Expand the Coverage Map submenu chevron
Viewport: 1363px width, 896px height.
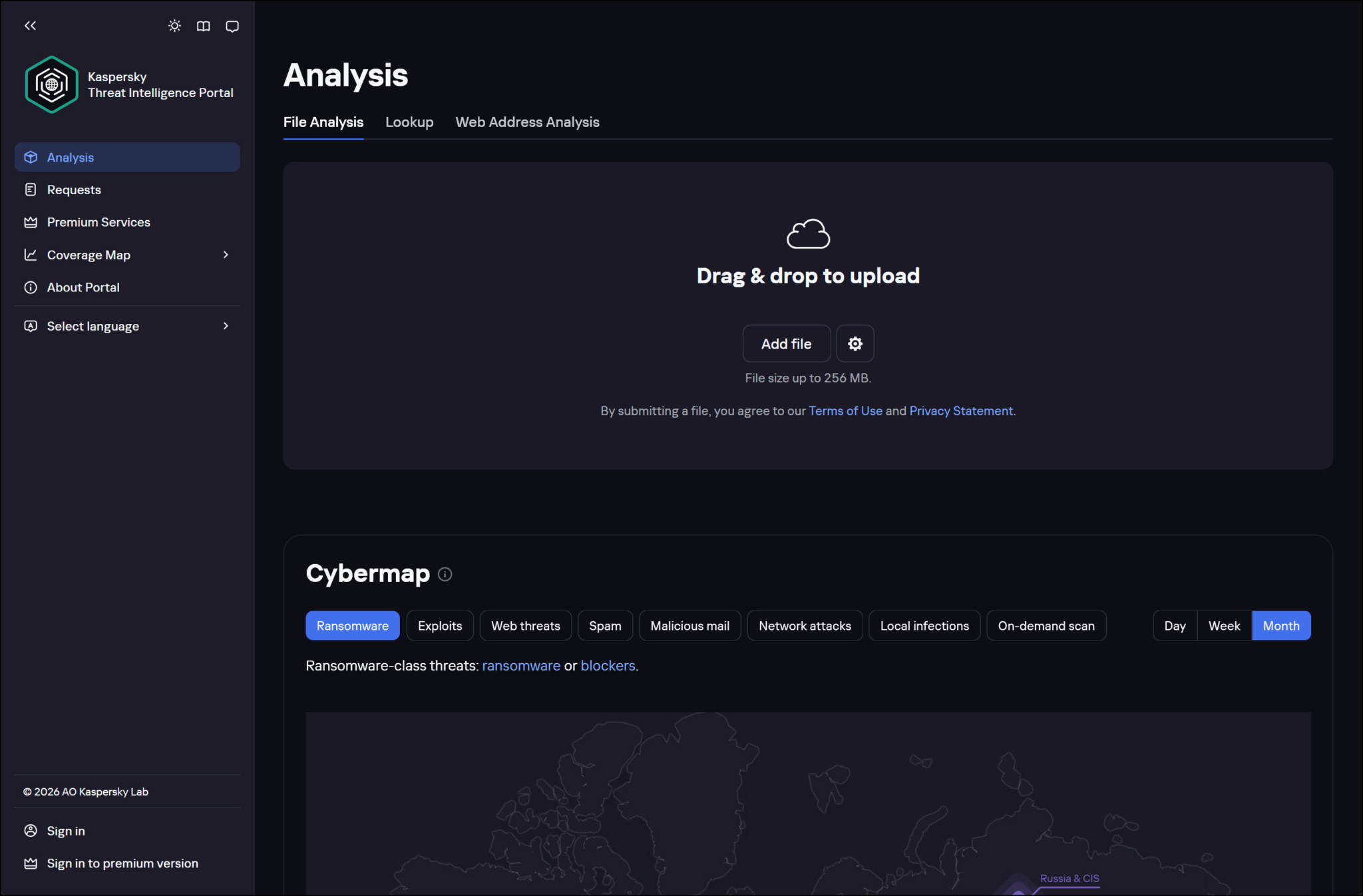[226, 255]
